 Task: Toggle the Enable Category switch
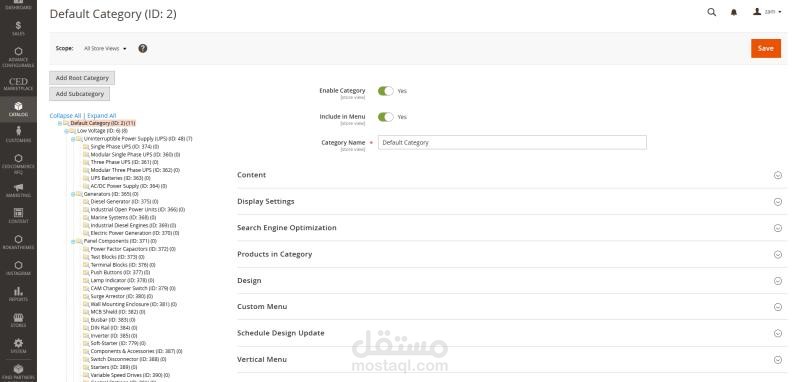[x=386, y=91]
